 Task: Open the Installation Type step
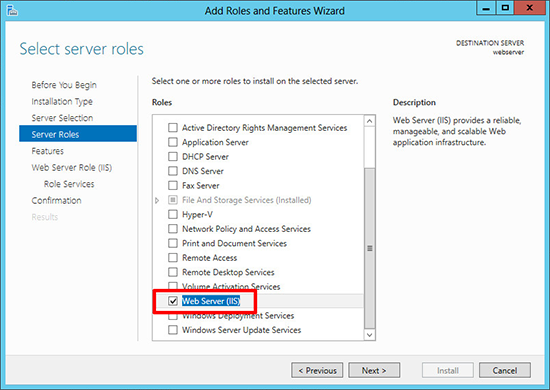(62, 101)
